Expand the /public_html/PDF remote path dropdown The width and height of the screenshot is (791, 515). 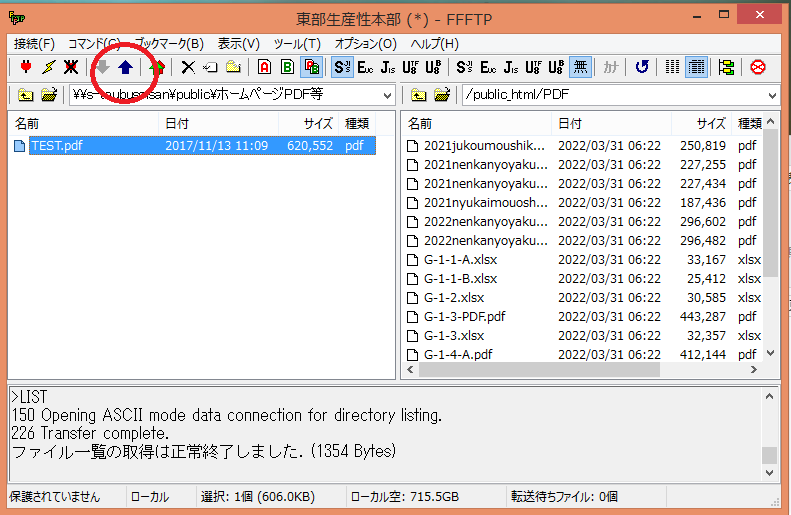point(771,95)
